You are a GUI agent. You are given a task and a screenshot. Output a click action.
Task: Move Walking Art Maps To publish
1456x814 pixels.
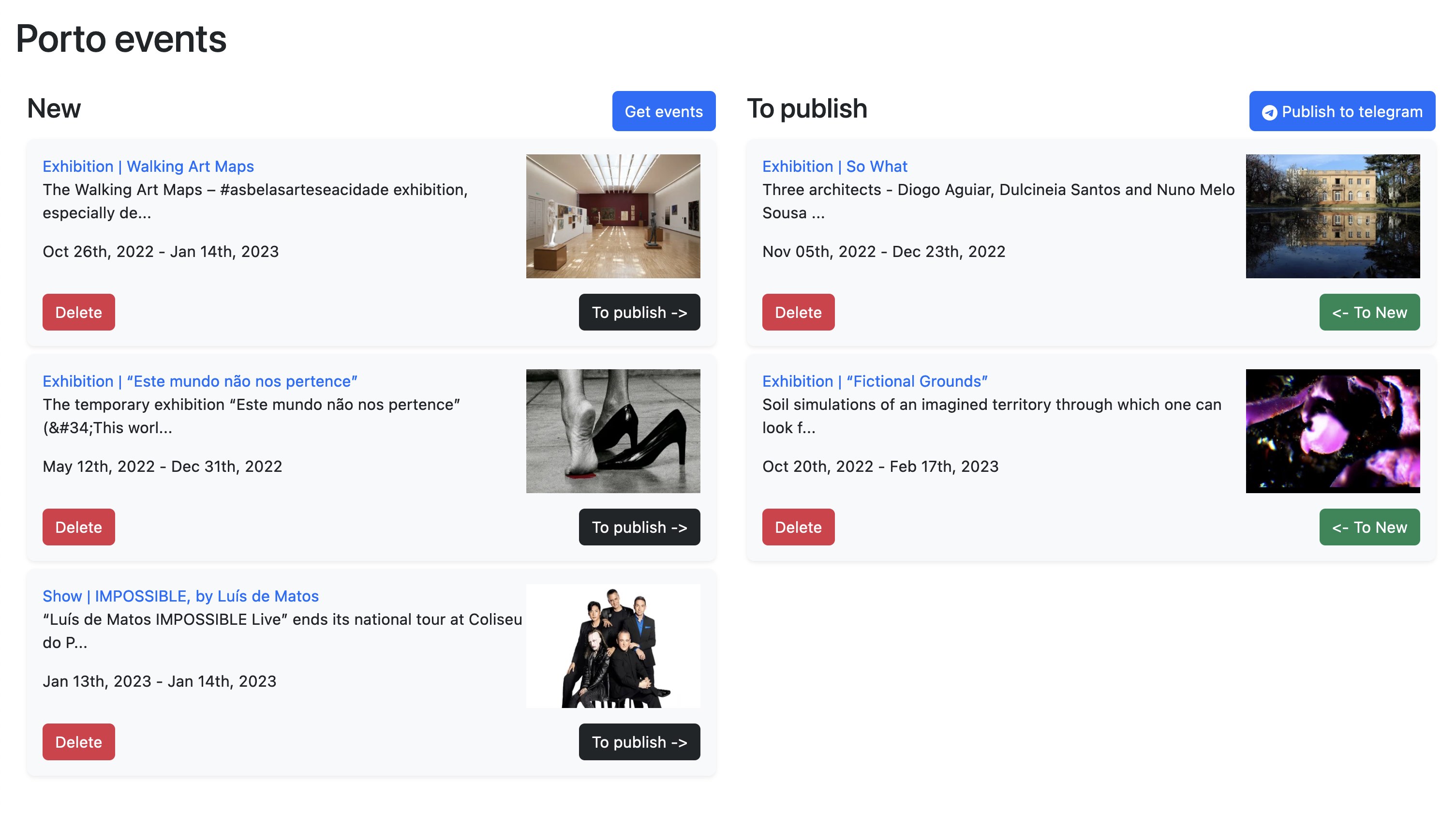tap(639, 311)
